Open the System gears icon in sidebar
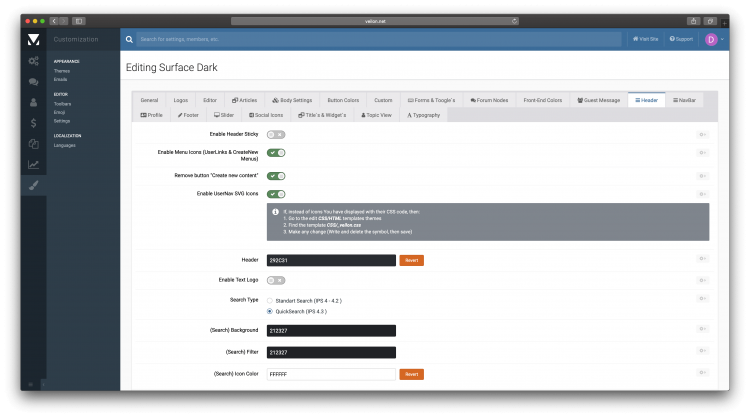 pyautogui.click(x=33, y=61)
